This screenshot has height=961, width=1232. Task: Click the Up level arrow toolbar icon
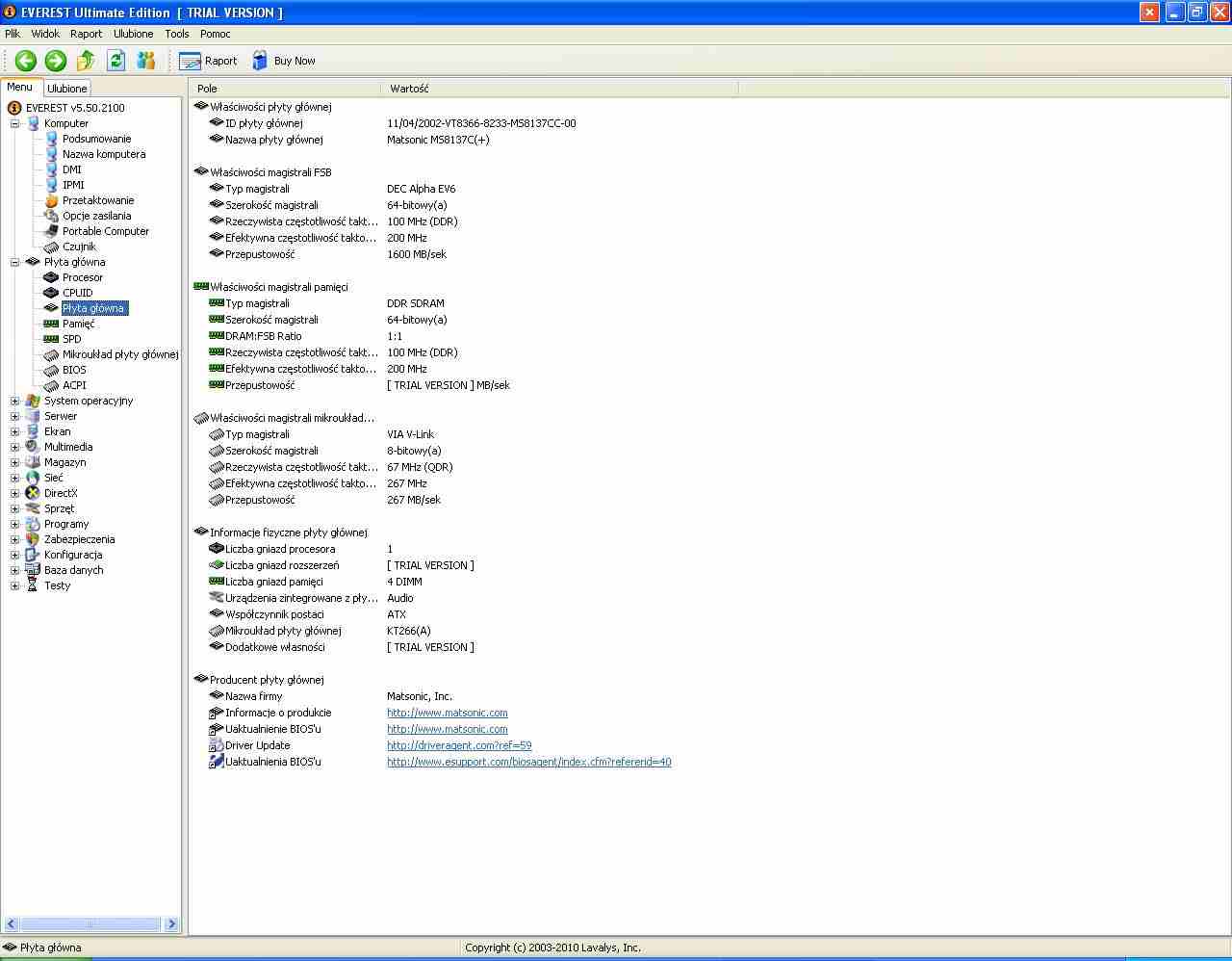[86, 61]
